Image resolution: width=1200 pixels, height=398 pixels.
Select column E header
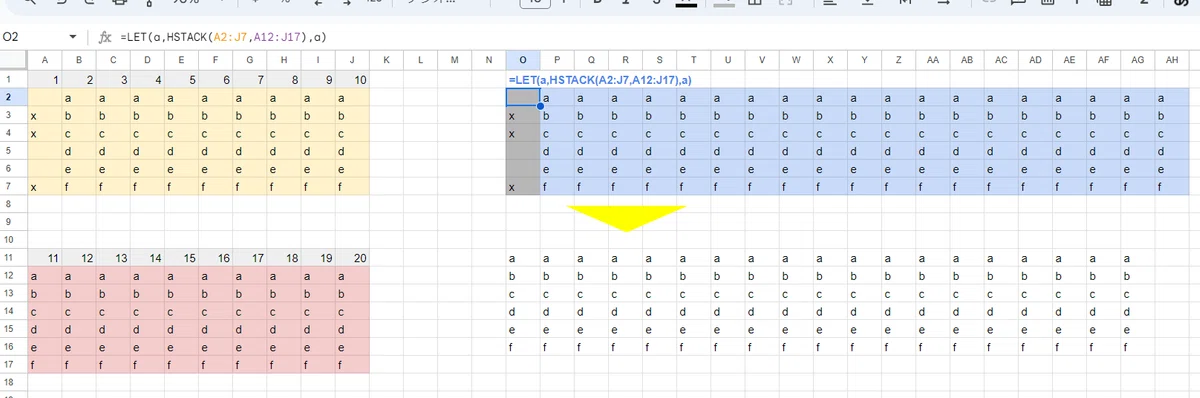(182, 61)
